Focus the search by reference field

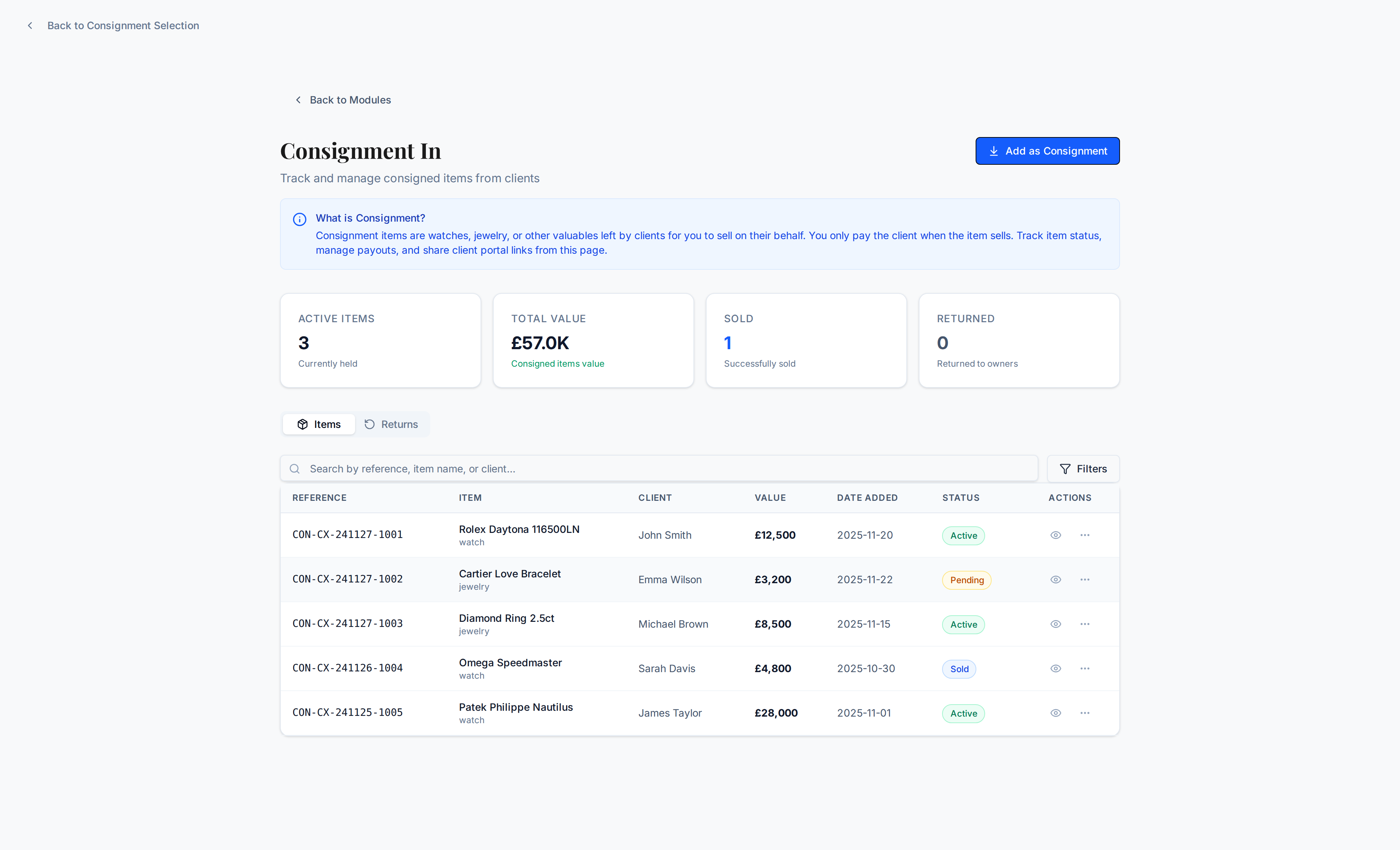pyautogui.click(x=658, y=469)
